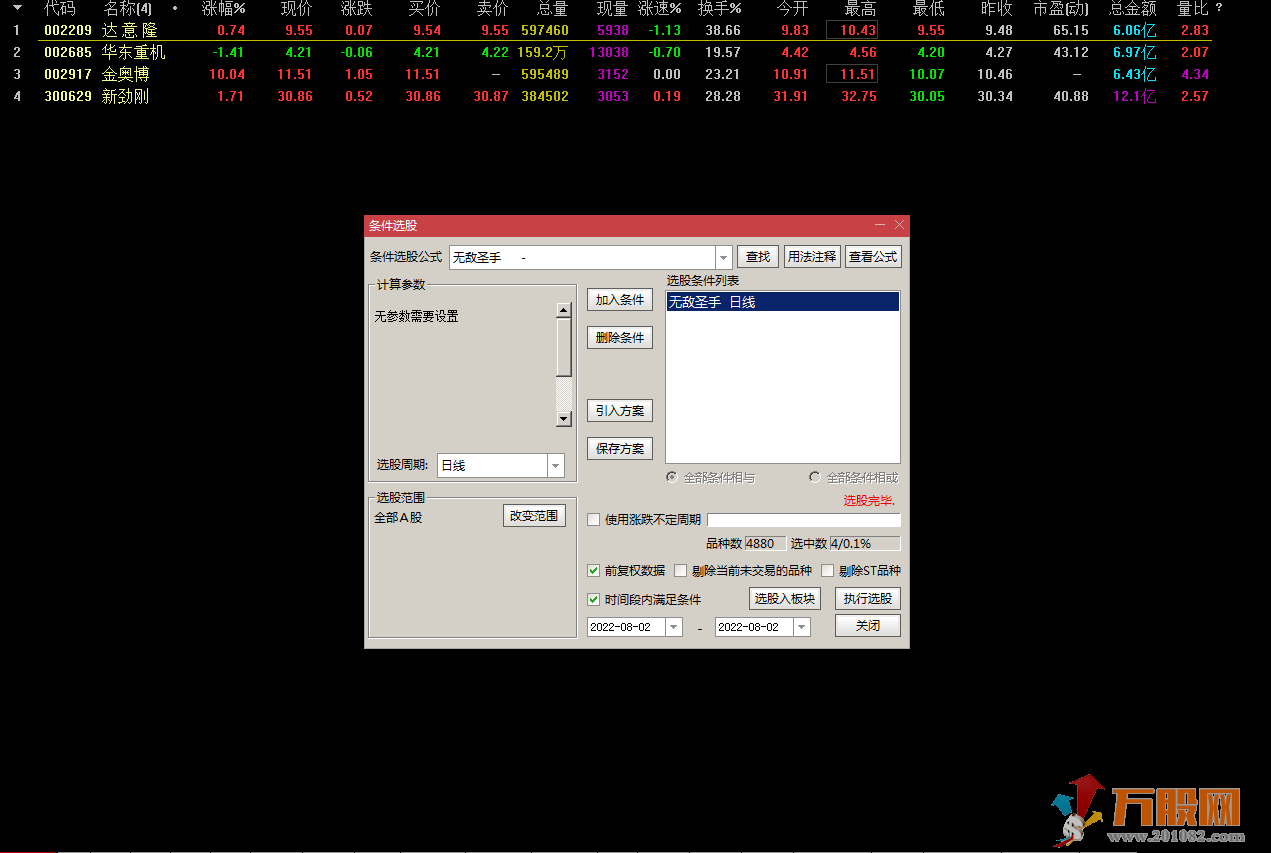1271x853 pixels.
Task: Sort by 总金额 column header
Action: 1133,8
